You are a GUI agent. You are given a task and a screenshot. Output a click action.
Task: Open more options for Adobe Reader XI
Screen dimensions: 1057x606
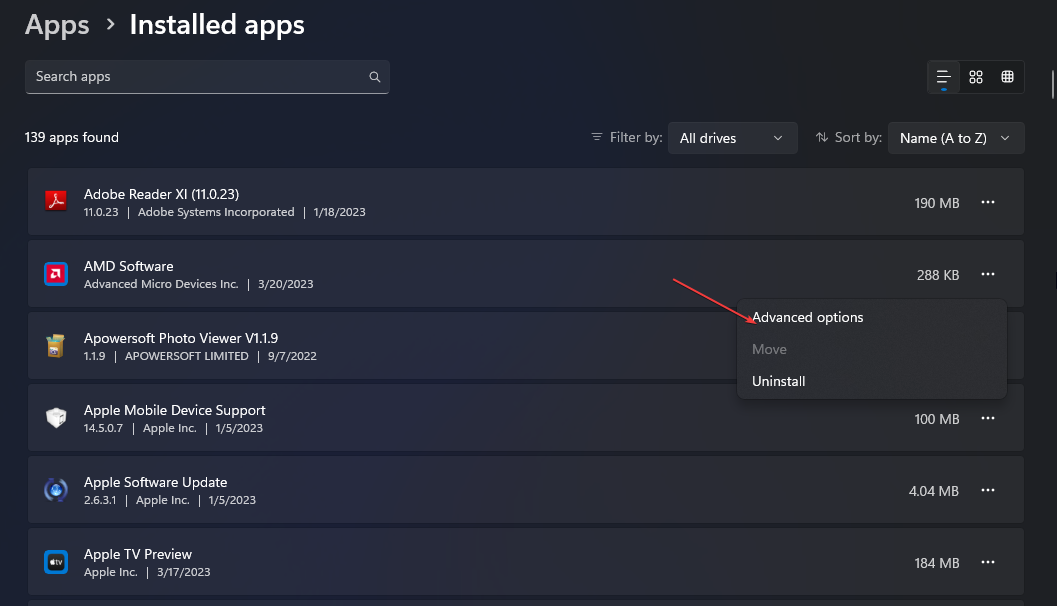click(x=988, y=202)
